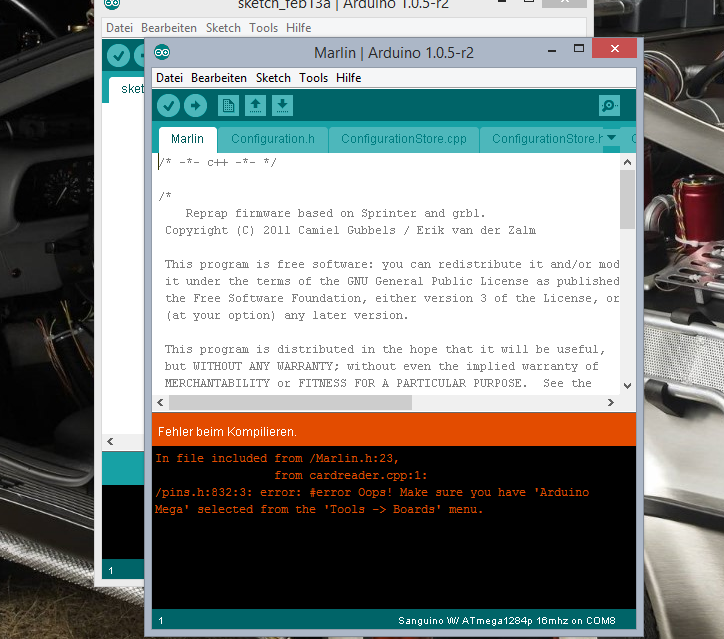This screenshot has height=639, width=724.
Task: Open the Hilfe menu in Marlin window
Action: (x=348, y=78)
